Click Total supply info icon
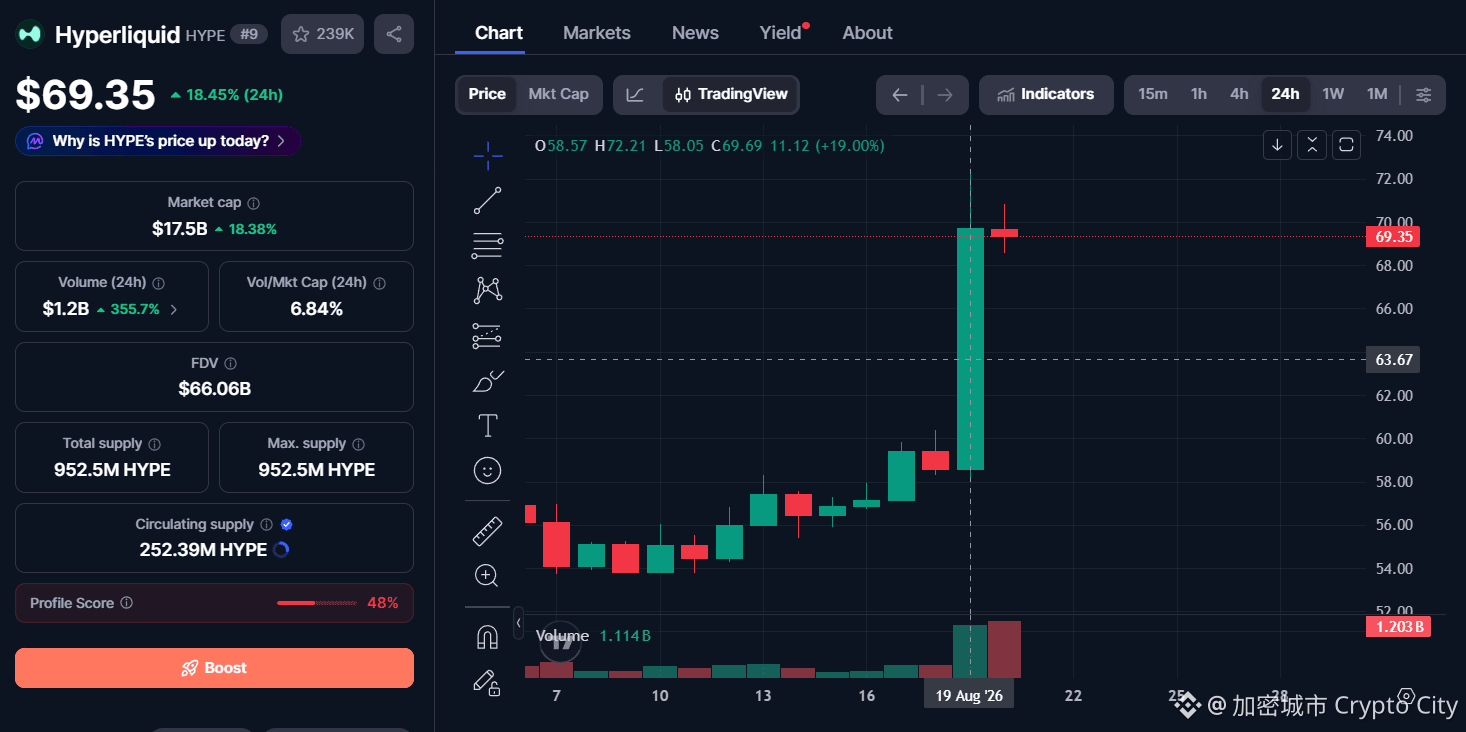 [154, 444]
